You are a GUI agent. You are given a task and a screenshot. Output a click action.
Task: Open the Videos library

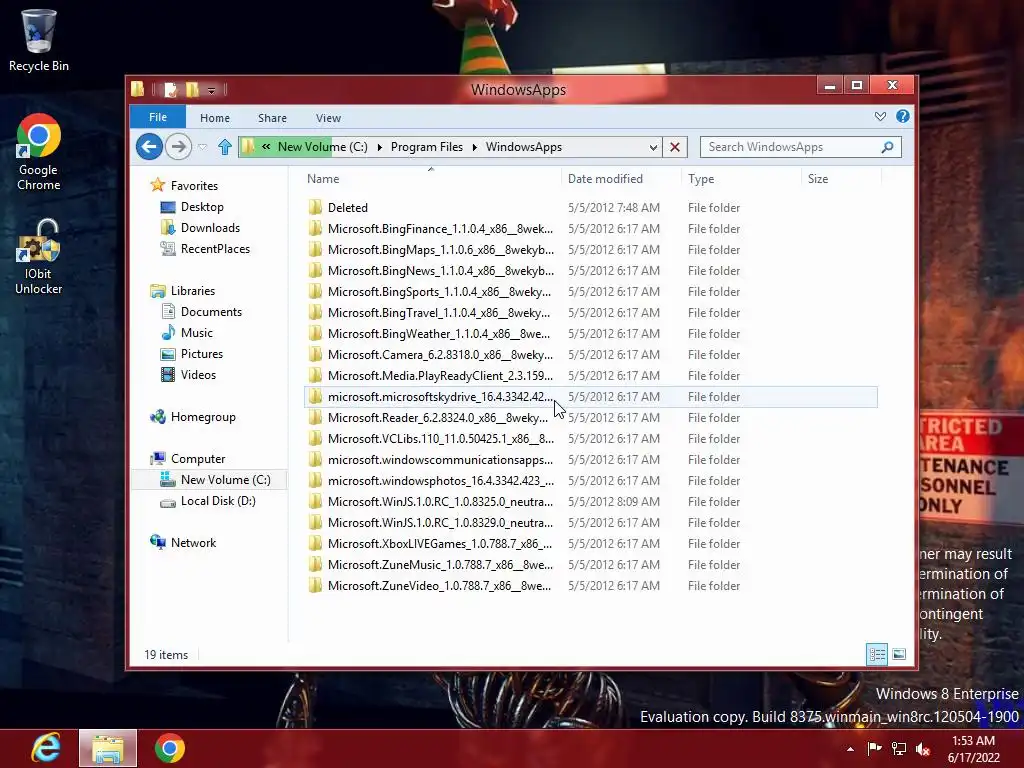(198, 375)
